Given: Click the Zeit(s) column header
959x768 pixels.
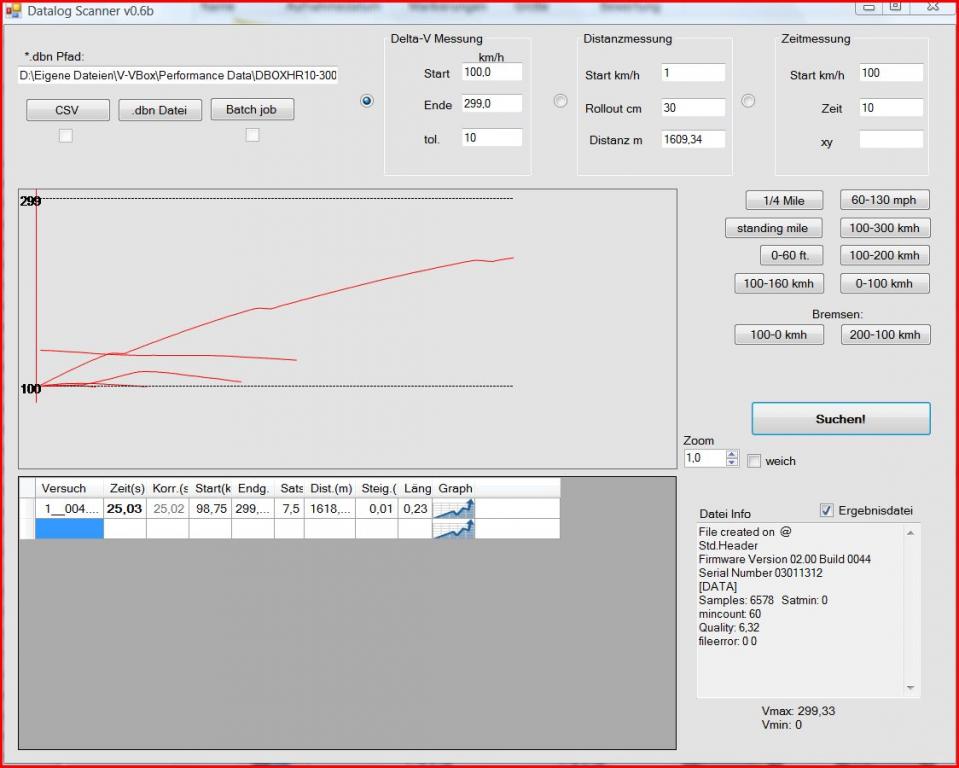Looking at the screenshot, I should [x=125, y=488].
